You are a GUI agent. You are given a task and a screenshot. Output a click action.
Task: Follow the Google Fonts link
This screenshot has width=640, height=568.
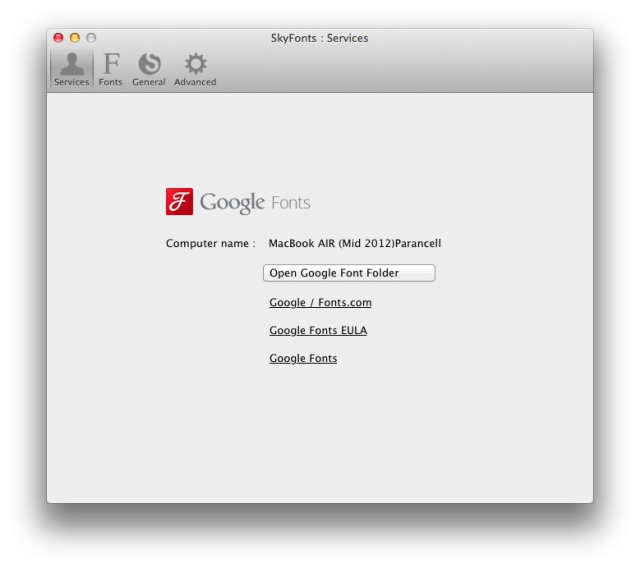tap(303, 358)
